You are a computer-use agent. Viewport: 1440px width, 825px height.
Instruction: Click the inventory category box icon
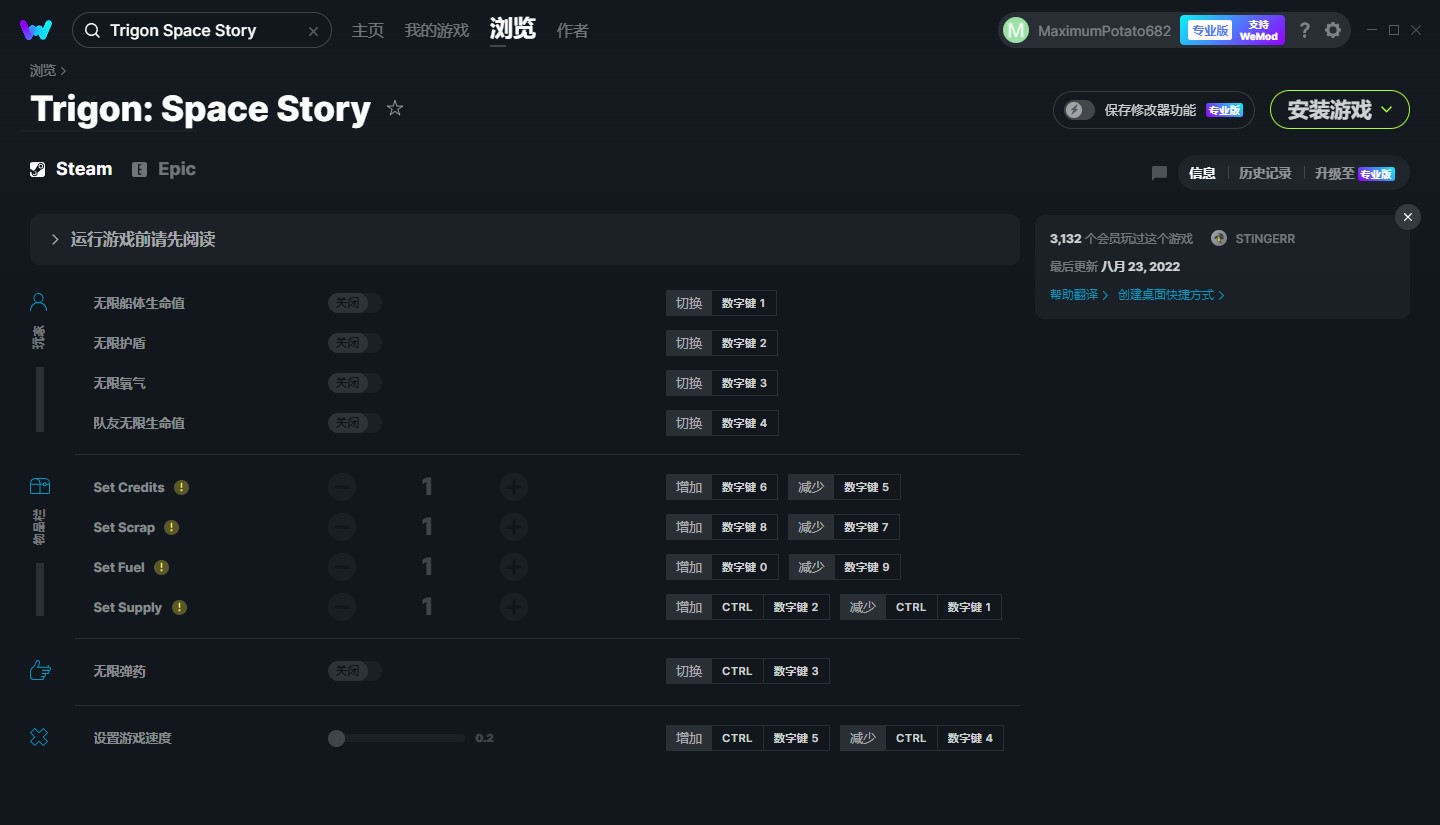[x=39, y=486]
